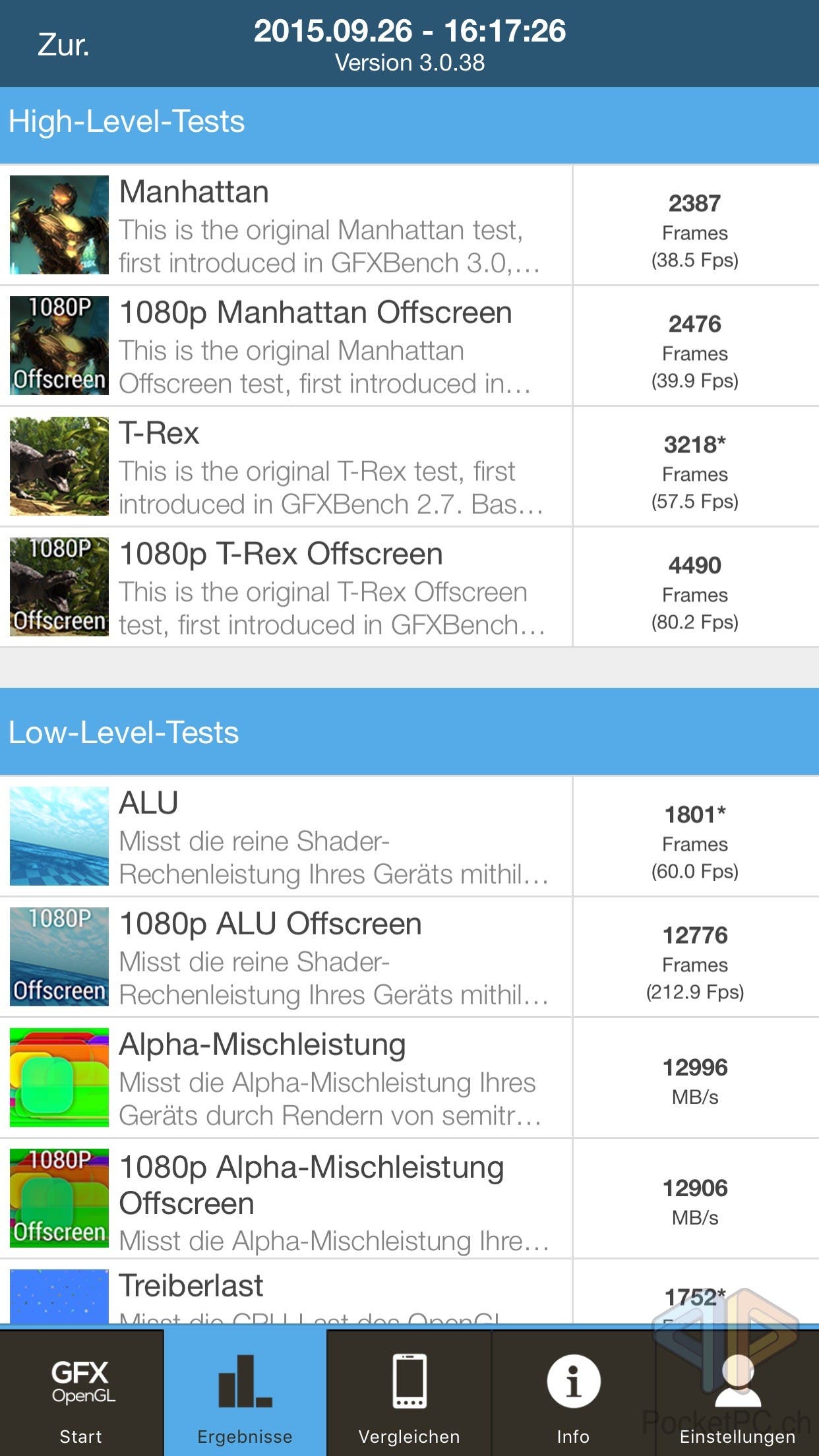The height and width of the screenshot is (1456, 819).
Task: Open 1080p ALU Offscreen thumbnail
Action: [x=59, y=957]
